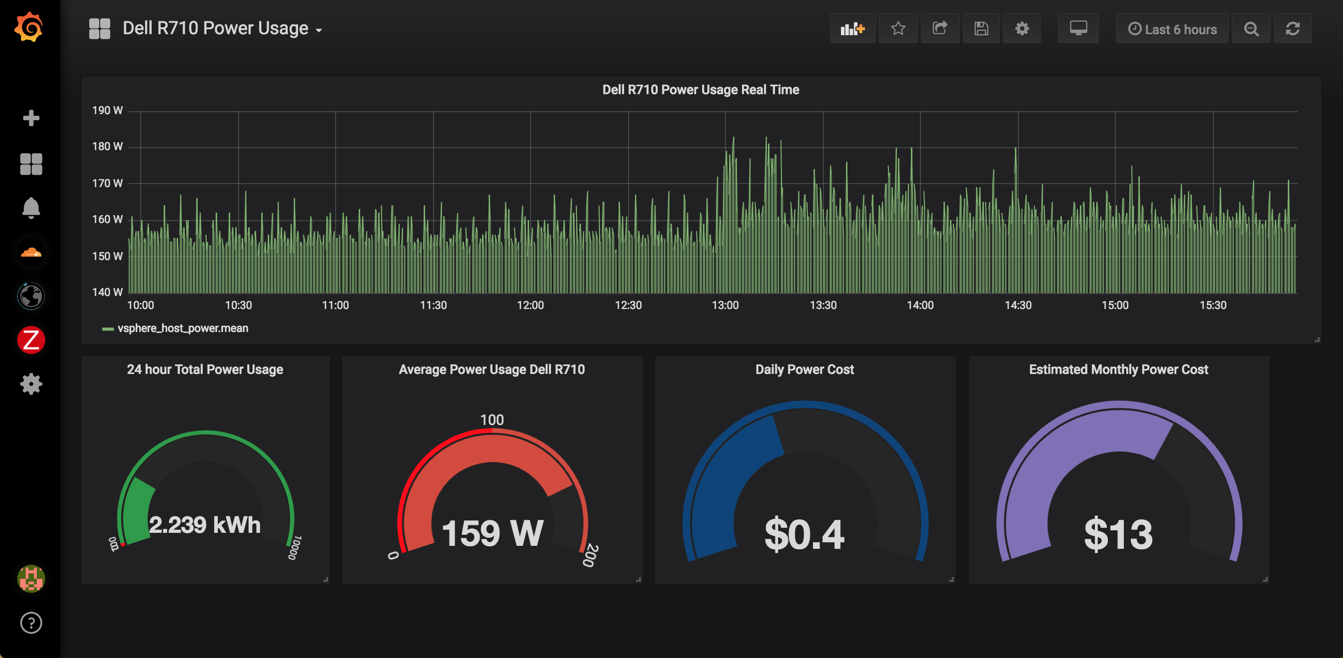Cycle view mode with monitor icon
Screen dimensions: 1343x658
(x=1078, y=29)
